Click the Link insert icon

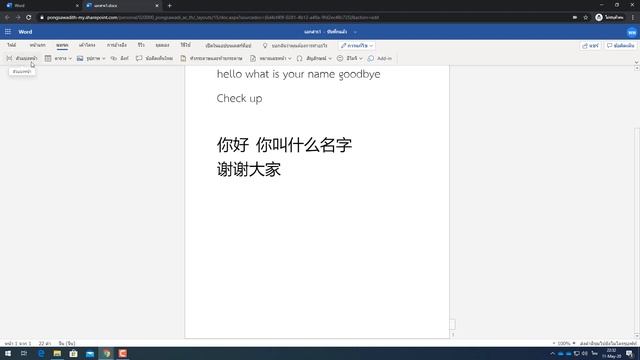pos(113,58)
